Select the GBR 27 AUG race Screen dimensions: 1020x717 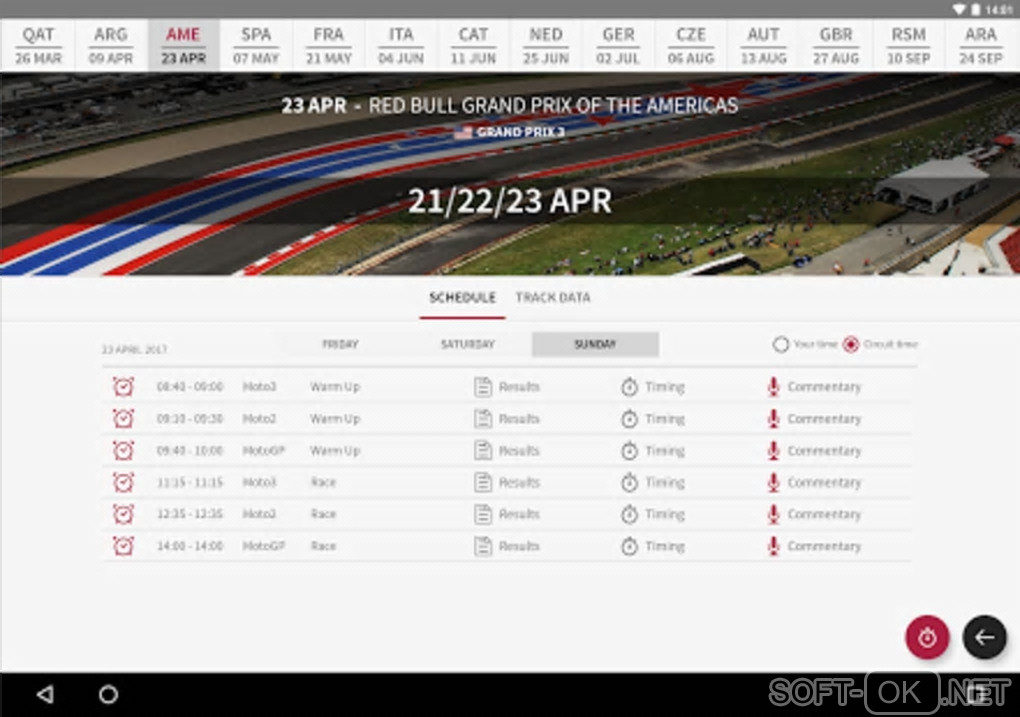[837, 45]
